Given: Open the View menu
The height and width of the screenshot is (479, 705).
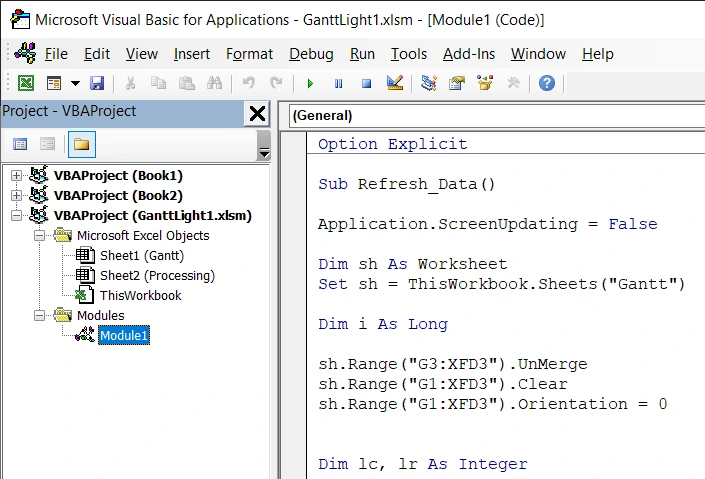Looking at the screenshot, I should click(142, 54).
